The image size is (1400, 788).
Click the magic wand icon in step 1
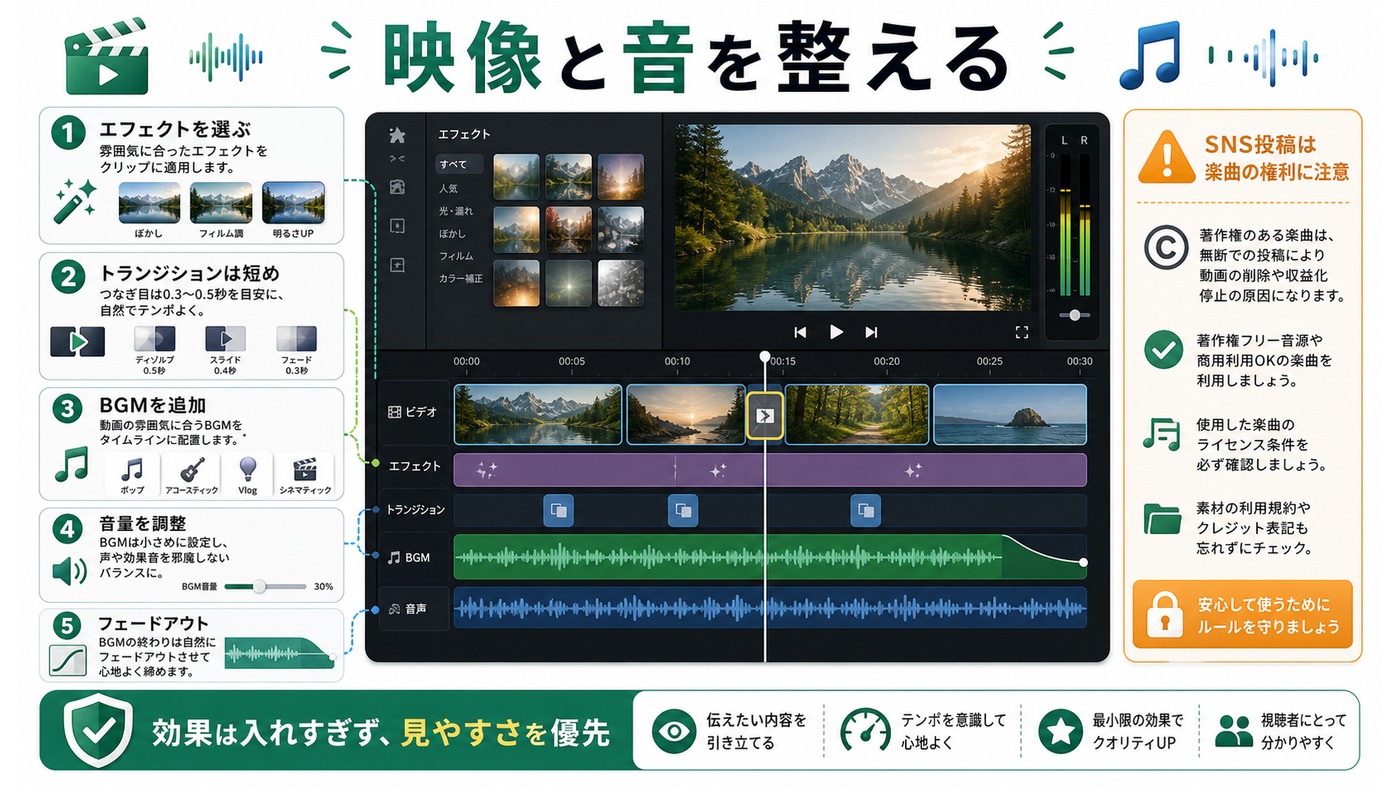(76, 201)
